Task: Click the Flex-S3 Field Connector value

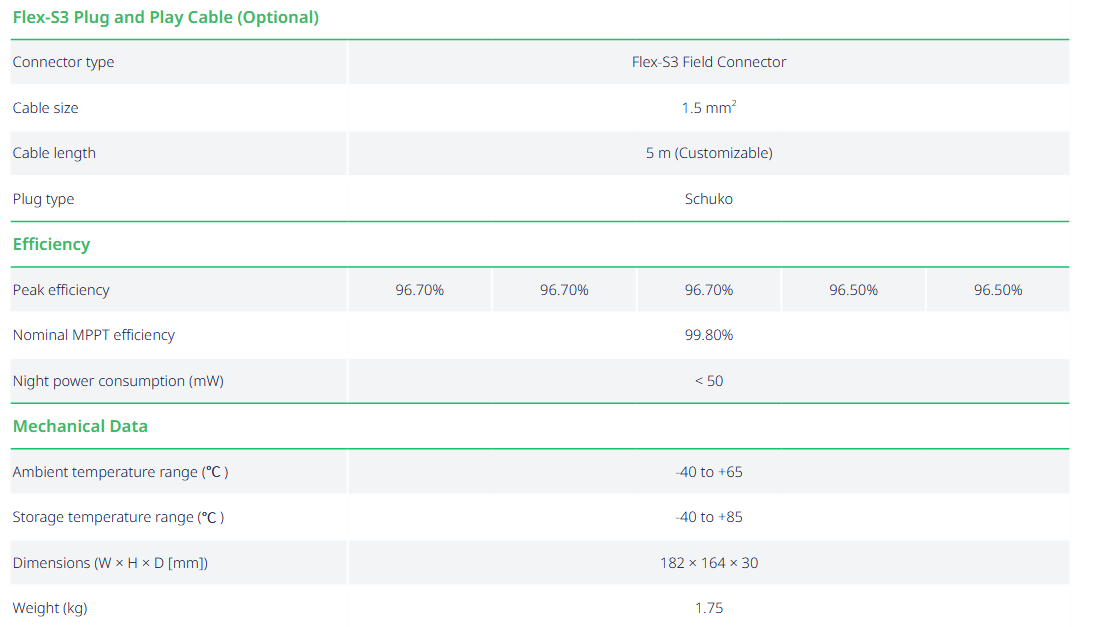Action: (708, 62)
